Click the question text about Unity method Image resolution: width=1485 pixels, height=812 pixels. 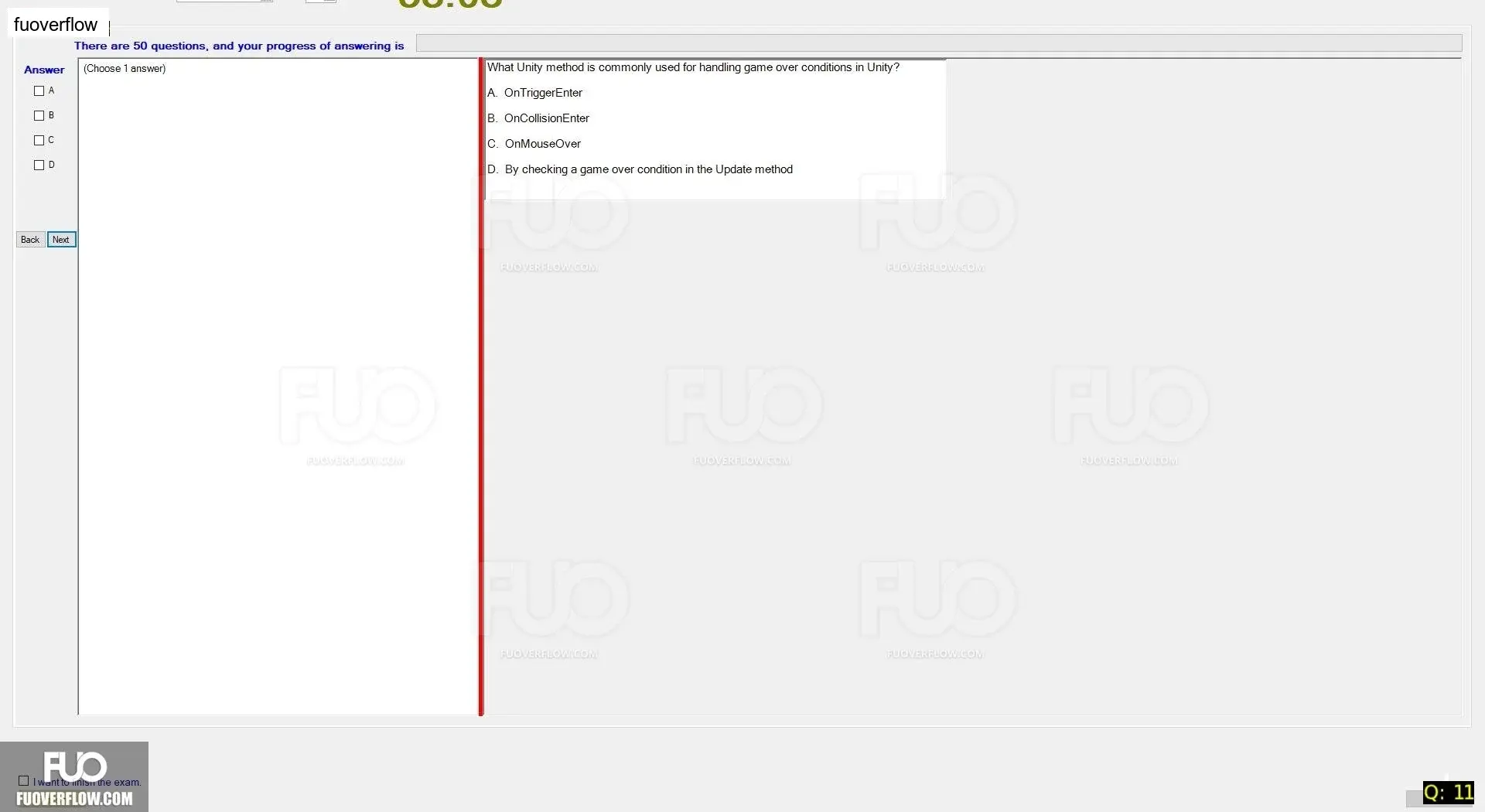tap(693, 67)
